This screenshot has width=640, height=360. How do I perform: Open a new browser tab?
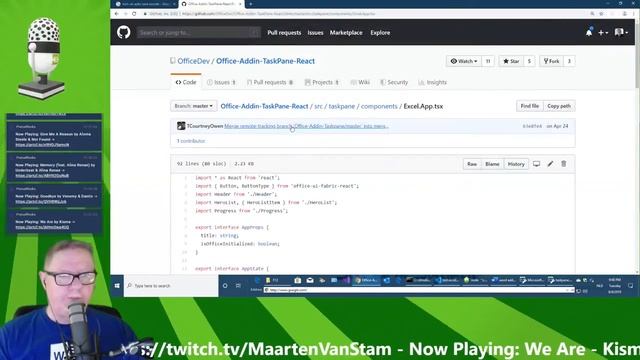(x=250, y=4)
